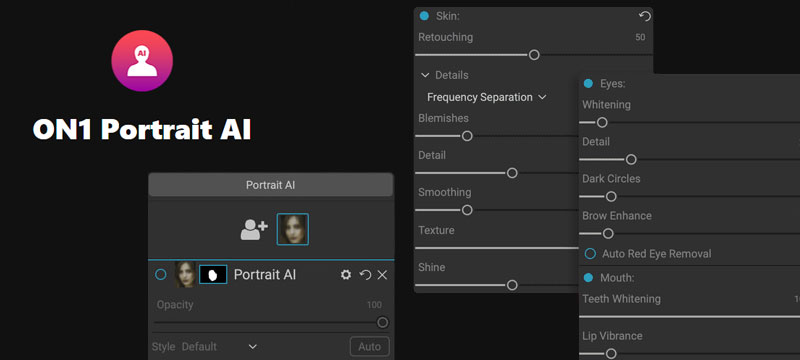
Task: Click the ON1 Portrait AI title text
Action: [x=142, y=130]
